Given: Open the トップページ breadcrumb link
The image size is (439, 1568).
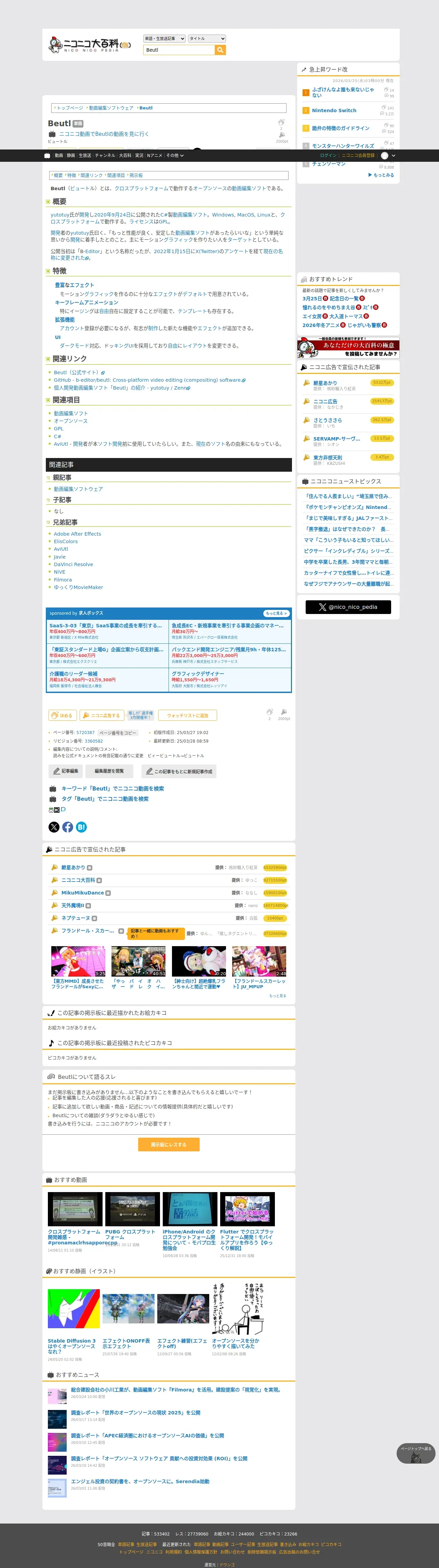Looking at the screenshot, I should tap(70, 108).
